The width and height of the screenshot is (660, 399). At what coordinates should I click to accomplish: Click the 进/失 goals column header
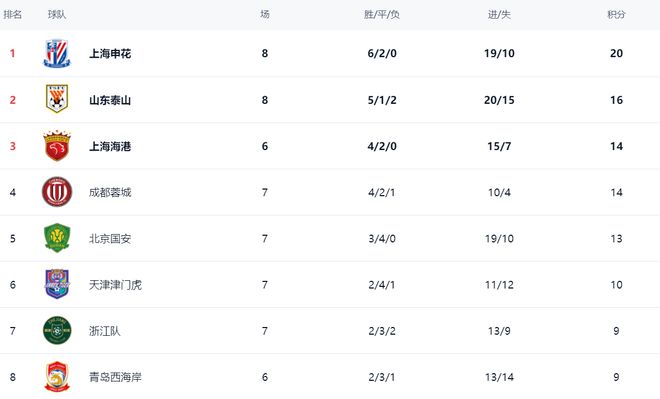click(499, 15)
